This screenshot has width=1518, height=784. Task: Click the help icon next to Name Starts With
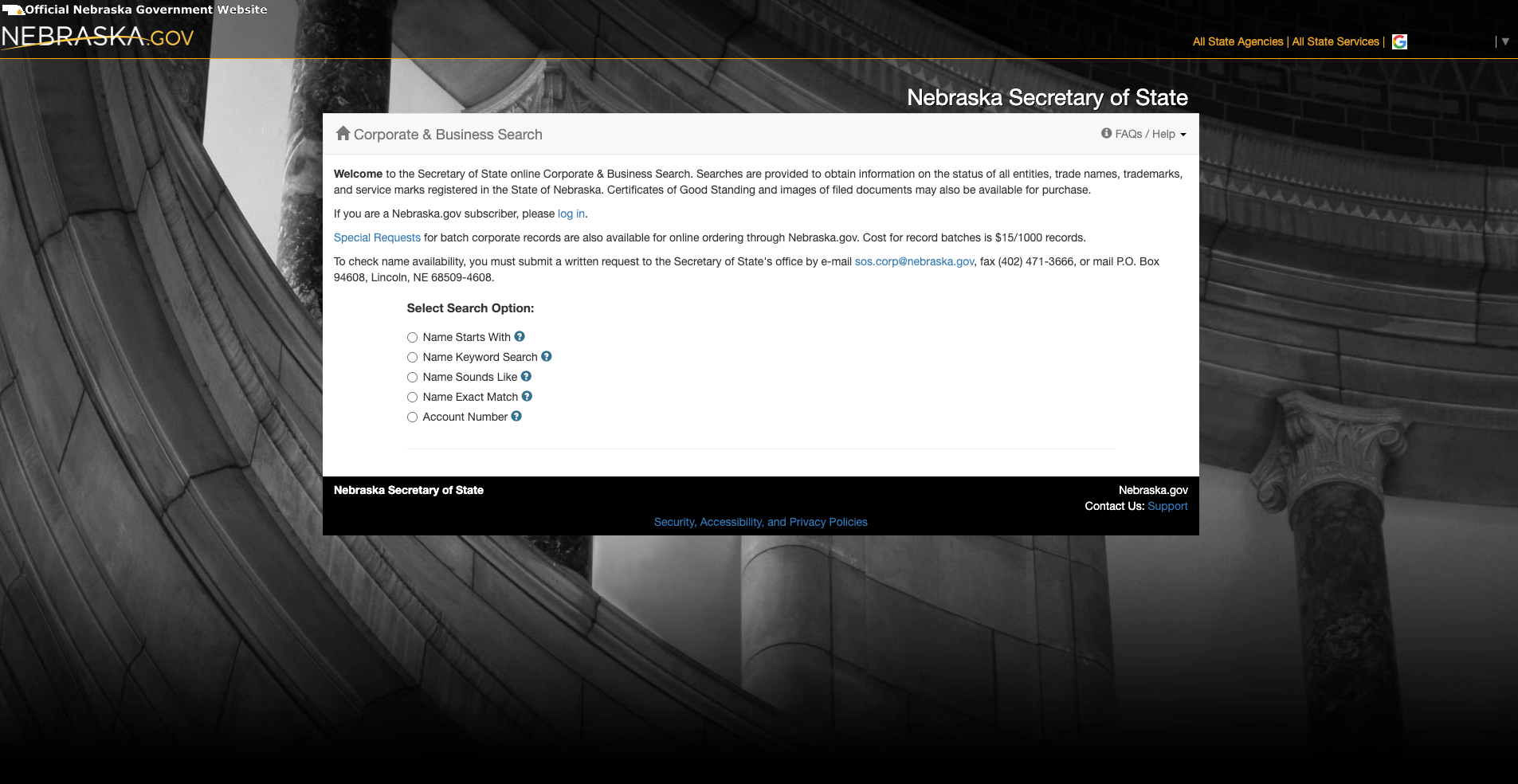[520, 337]
